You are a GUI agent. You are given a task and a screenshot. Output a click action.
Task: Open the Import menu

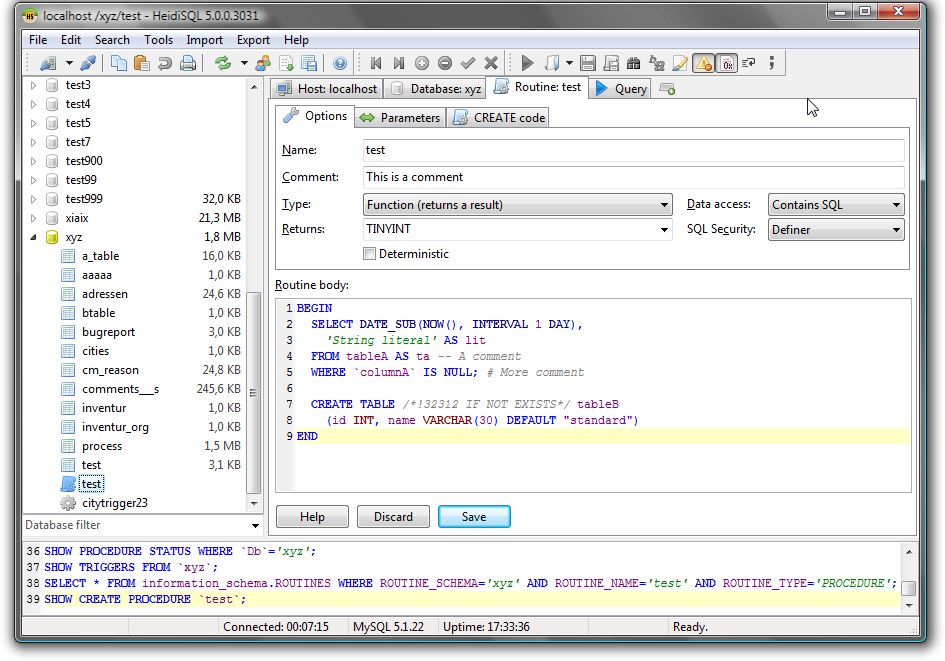click(x=204, y=40)
